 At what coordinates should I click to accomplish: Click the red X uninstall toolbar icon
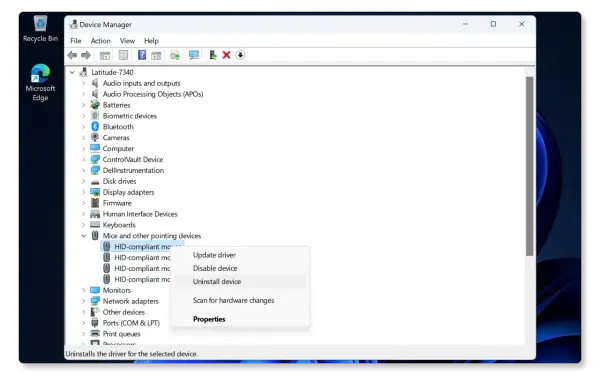226,55
